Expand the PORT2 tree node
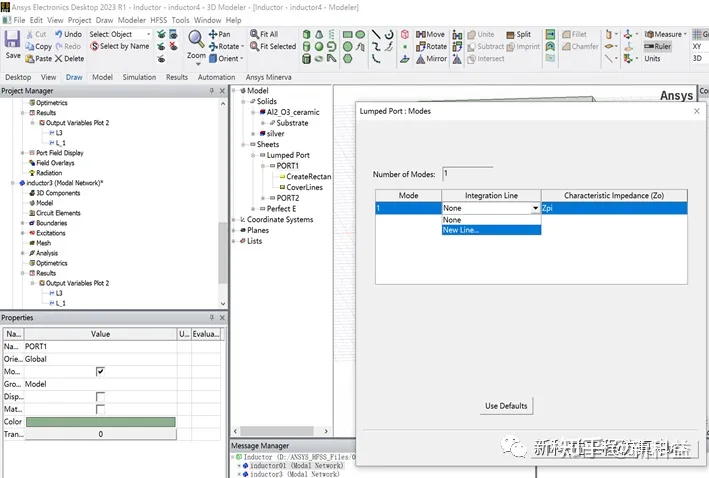Image resolution: width=709 pixels, height=478 pixels. point(263,198)
